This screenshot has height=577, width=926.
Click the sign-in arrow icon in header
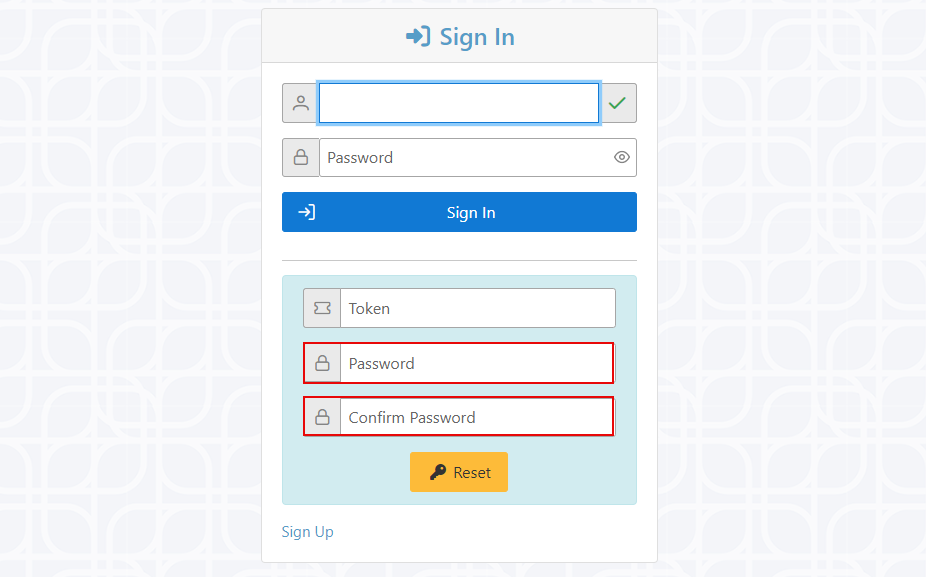pos(418,37)
